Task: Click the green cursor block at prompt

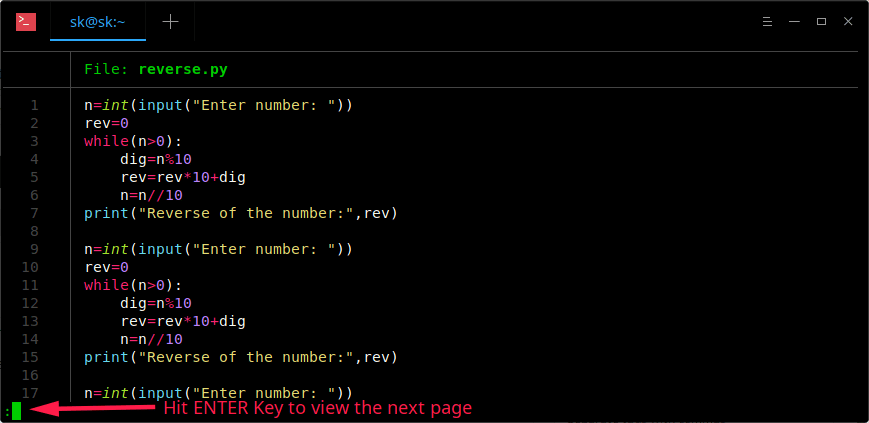Action: point(16,410)
